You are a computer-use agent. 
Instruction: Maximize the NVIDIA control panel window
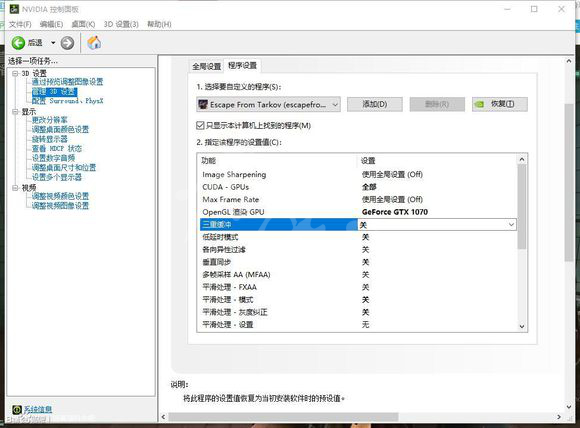click(x=534, y=9)
